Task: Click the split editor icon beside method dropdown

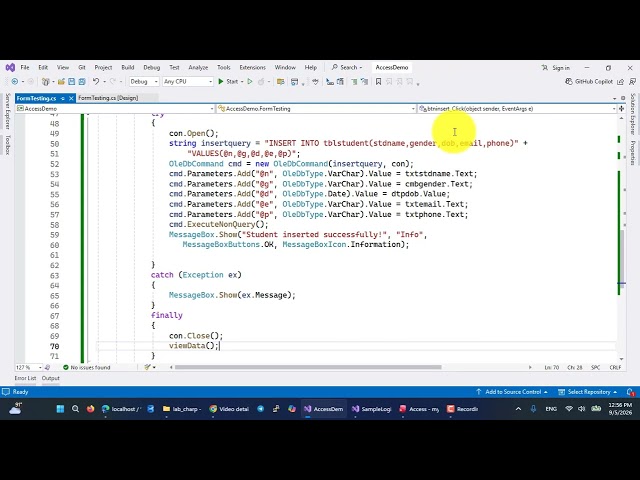Action: point(622,109)
